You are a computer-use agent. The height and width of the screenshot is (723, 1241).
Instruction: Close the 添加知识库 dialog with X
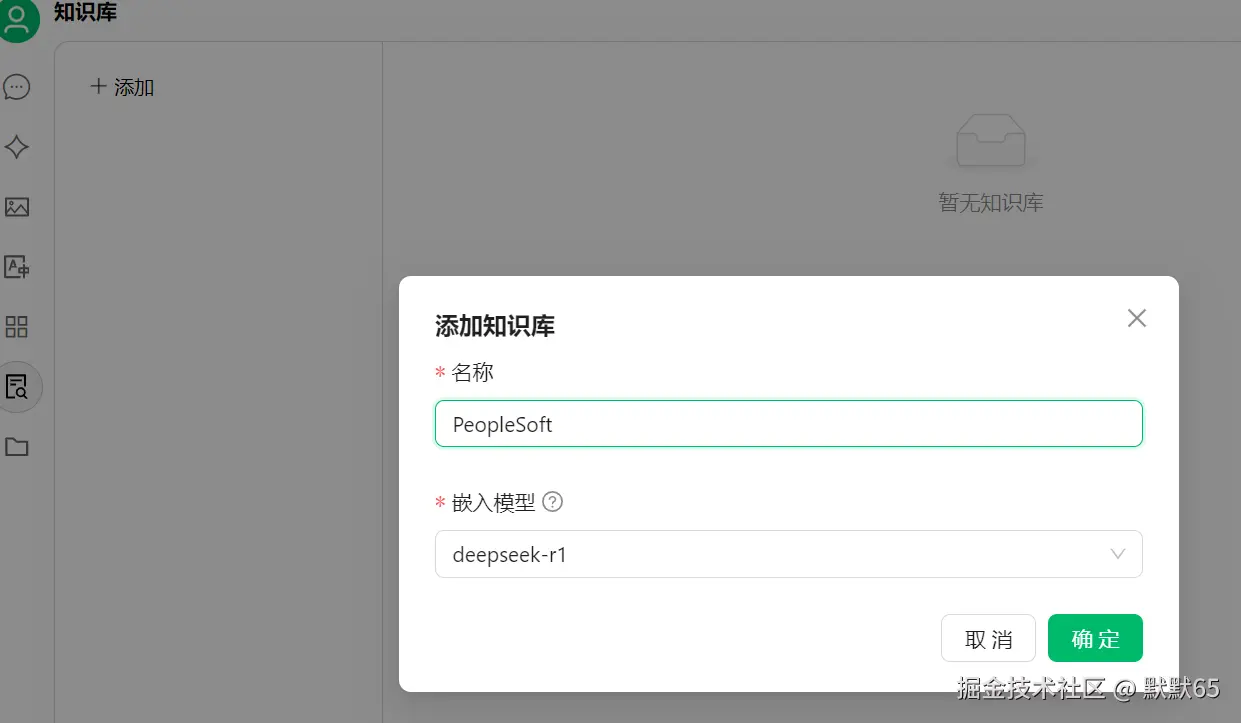coord(1136,318)
